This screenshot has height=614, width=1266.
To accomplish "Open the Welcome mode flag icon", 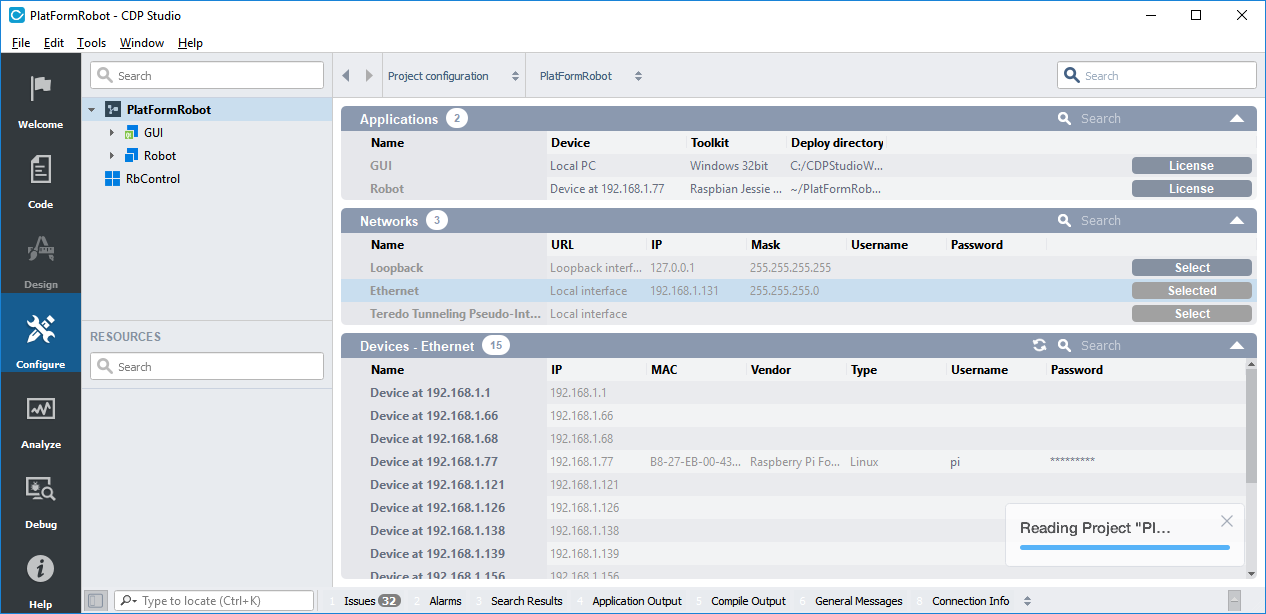I will [40, 89].
